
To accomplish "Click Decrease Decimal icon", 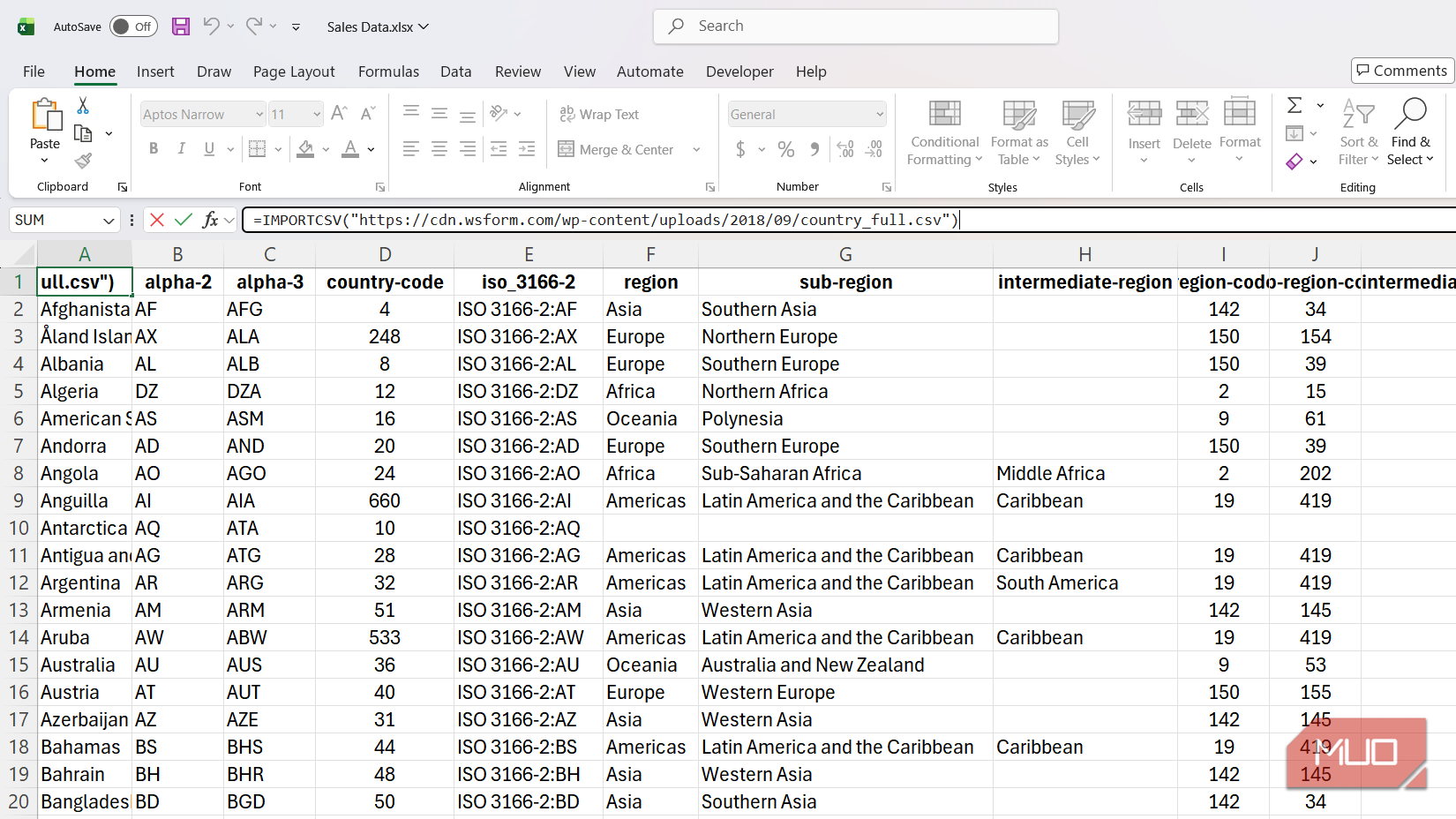I will 874,149.
